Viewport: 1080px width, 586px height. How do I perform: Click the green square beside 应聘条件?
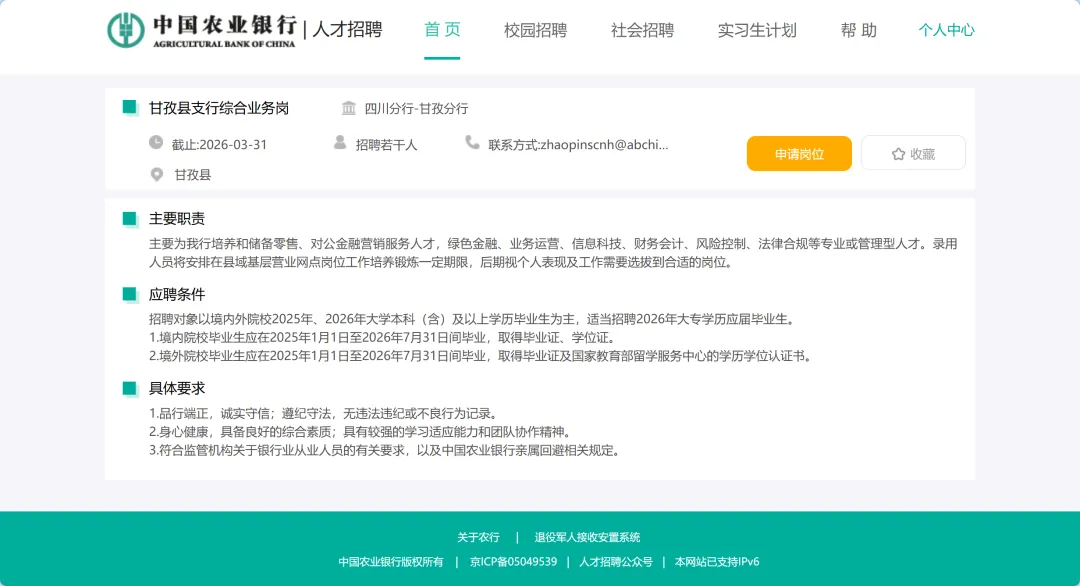coord(129,295)
